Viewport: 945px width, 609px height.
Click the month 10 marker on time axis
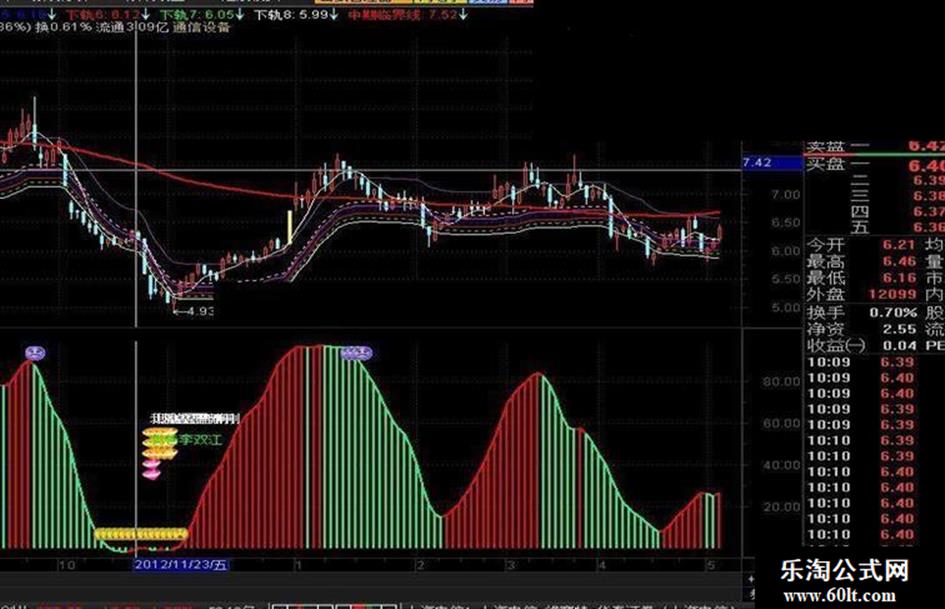coord(67,565)
